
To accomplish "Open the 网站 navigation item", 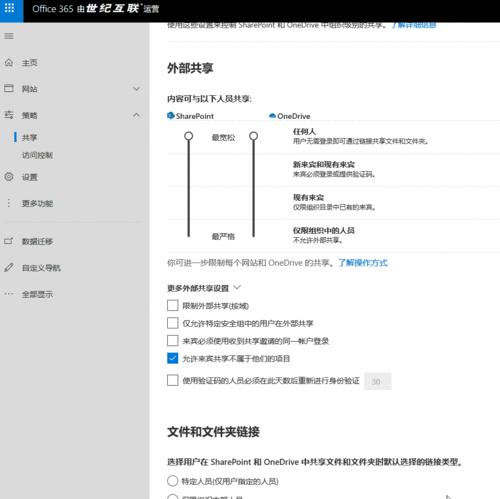I will click(30, 89).
